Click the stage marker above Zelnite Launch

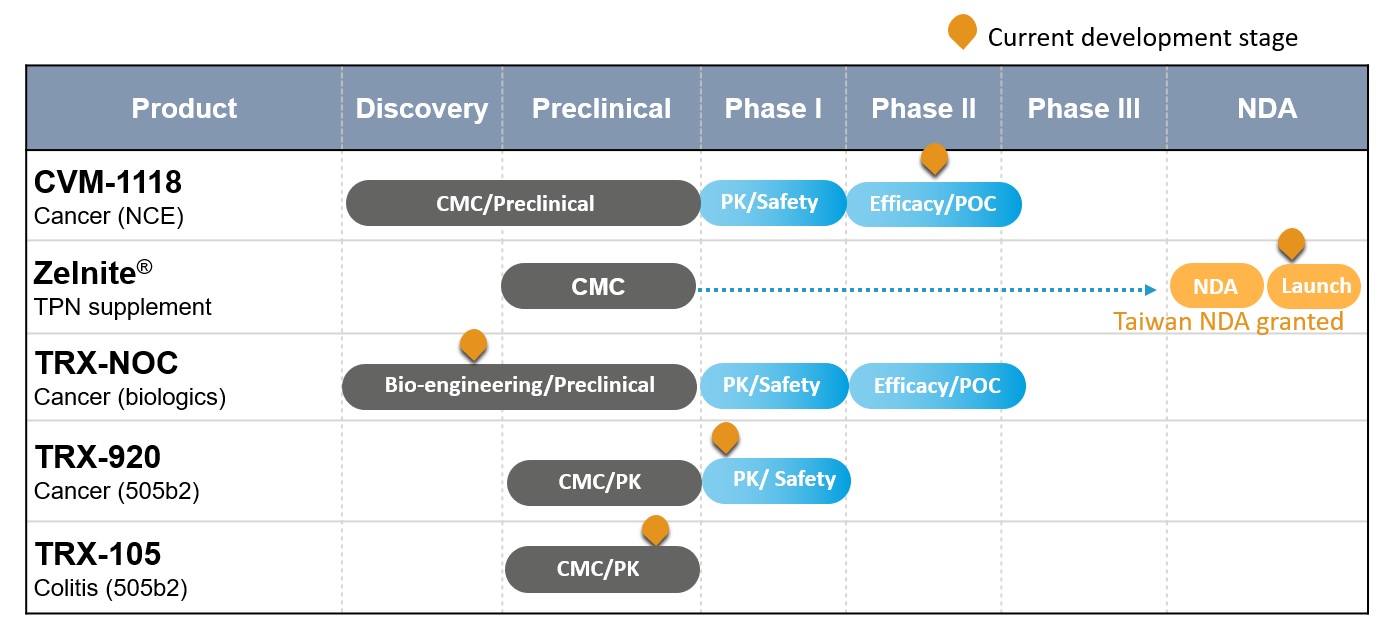pyautogui.click(x=1292, y=243)
